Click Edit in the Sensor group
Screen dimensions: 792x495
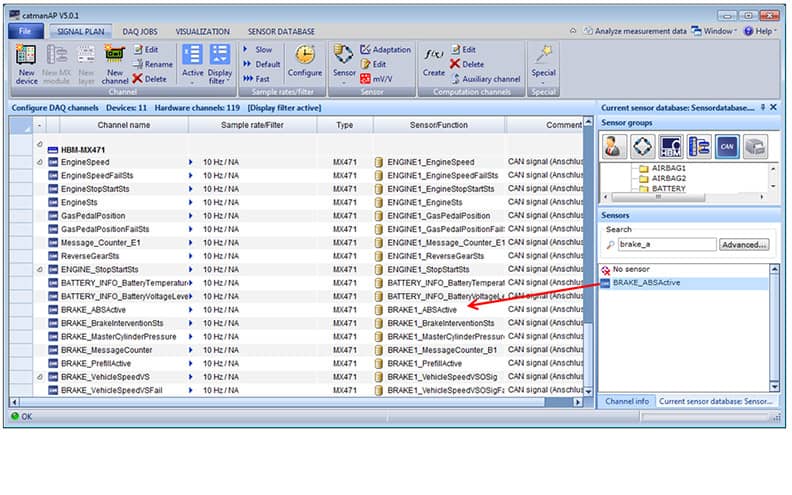373,64
